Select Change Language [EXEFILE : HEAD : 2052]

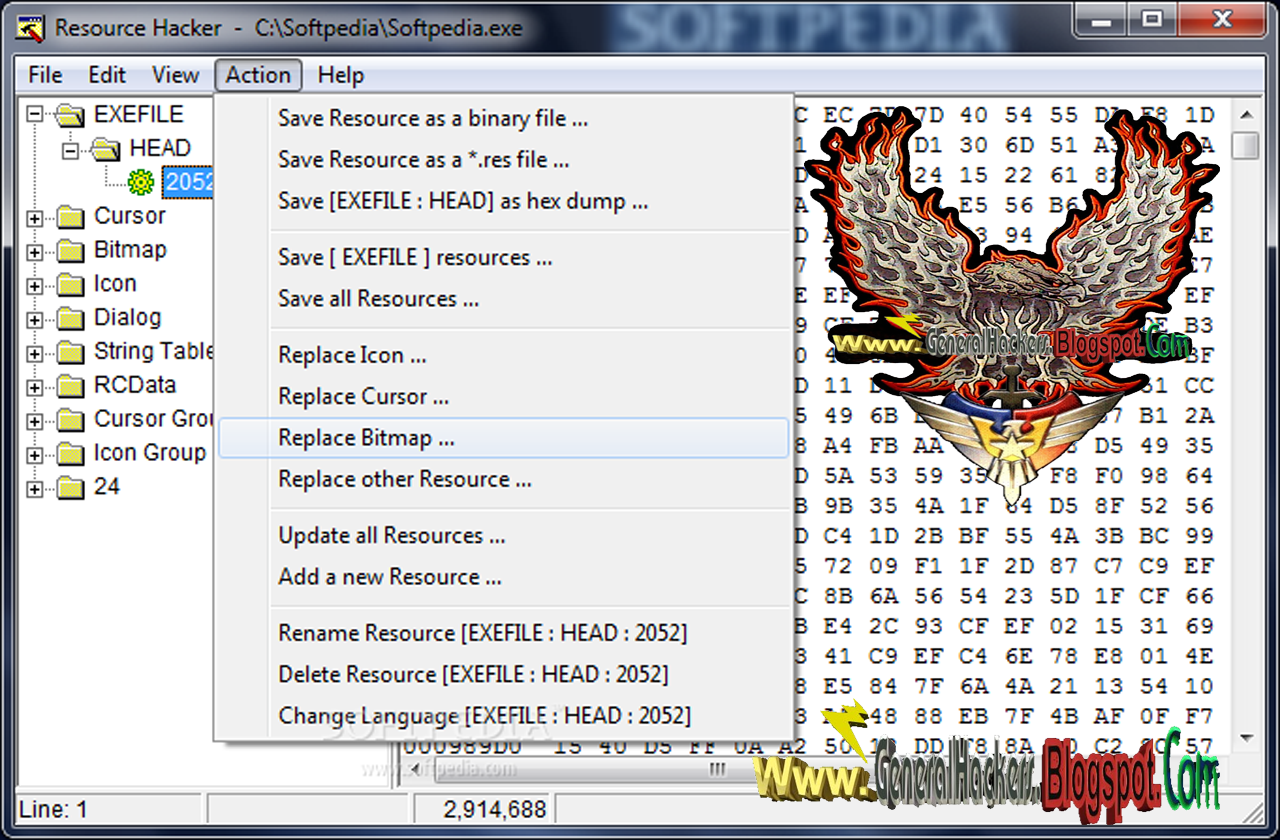[x=504, y=716]
